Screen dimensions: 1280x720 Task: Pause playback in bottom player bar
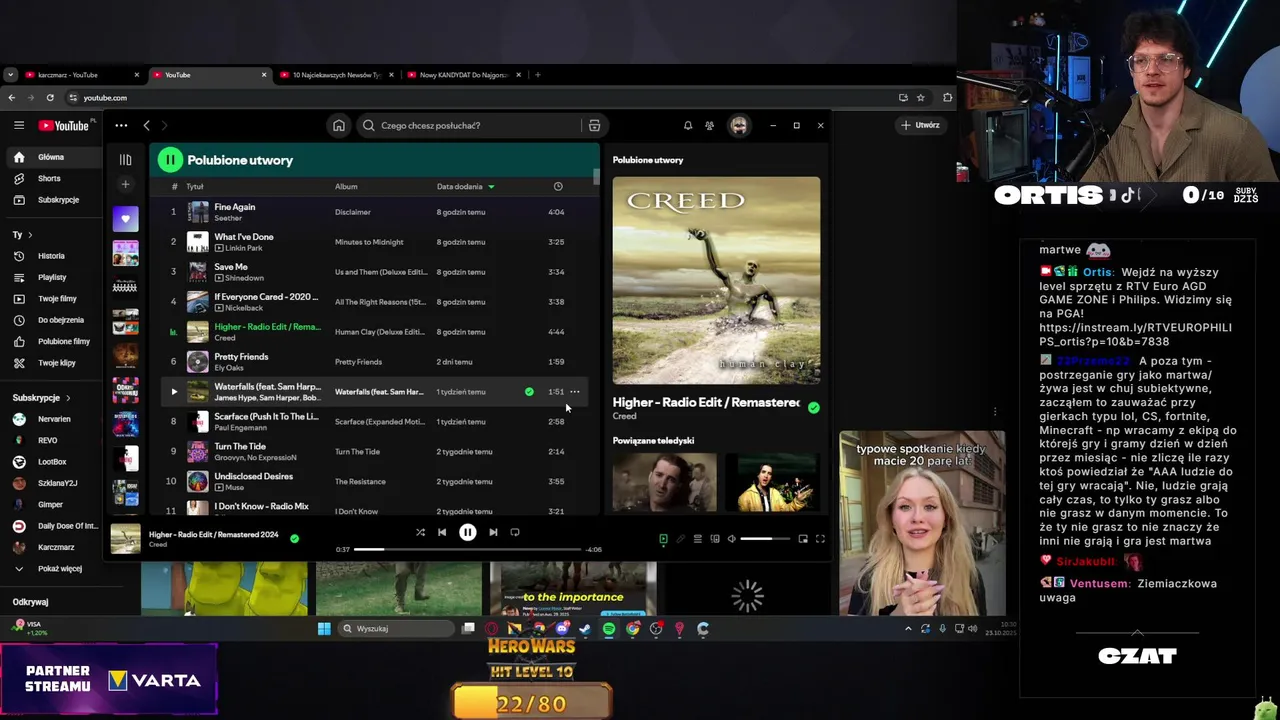tap(467, 532)
